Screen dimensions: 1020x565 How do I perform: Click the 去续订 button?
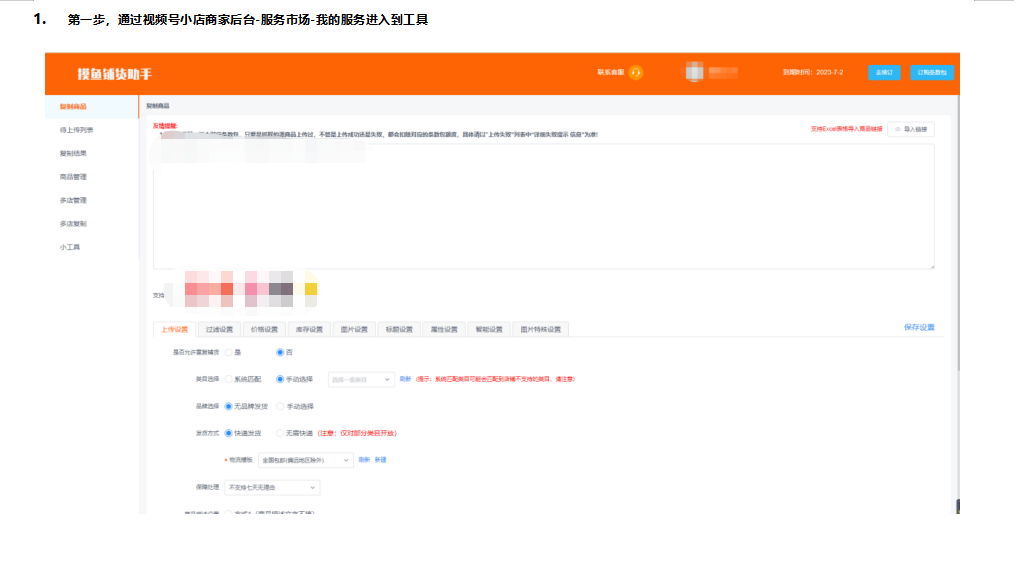(x=884, y=73)
